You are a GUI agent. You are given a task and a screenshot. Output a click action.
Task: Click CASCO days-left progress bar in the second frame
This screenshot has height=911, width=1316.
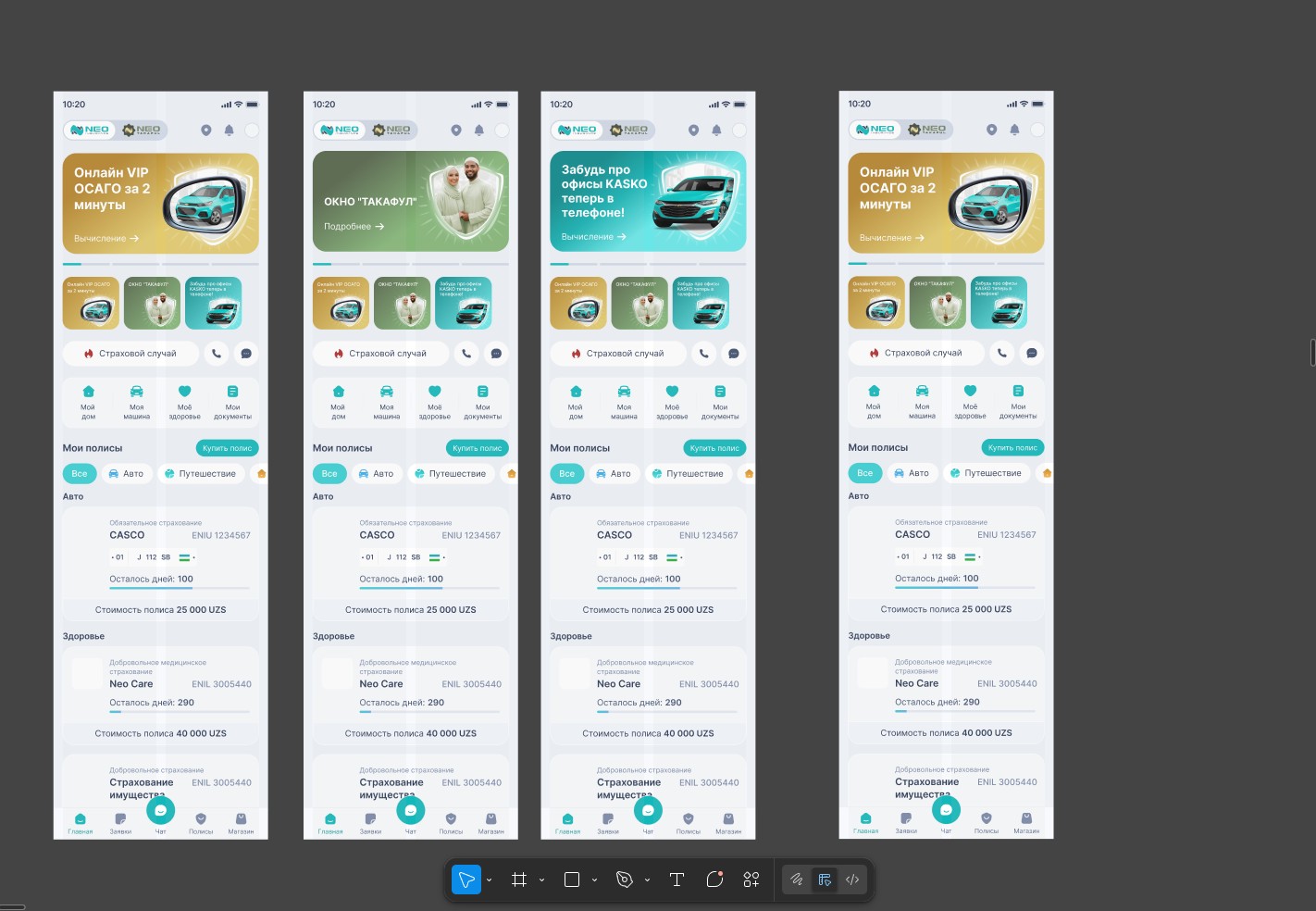[428, 589]
